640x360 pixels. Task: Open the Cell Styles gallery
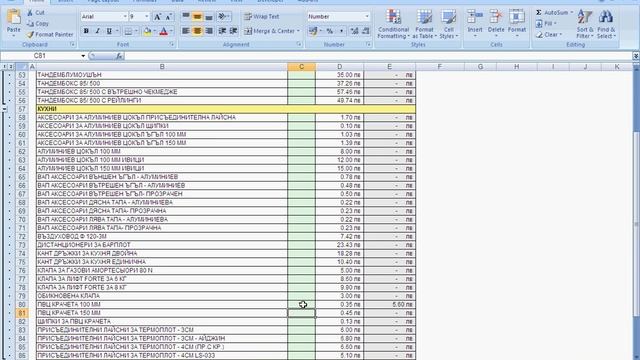point(449,24)
